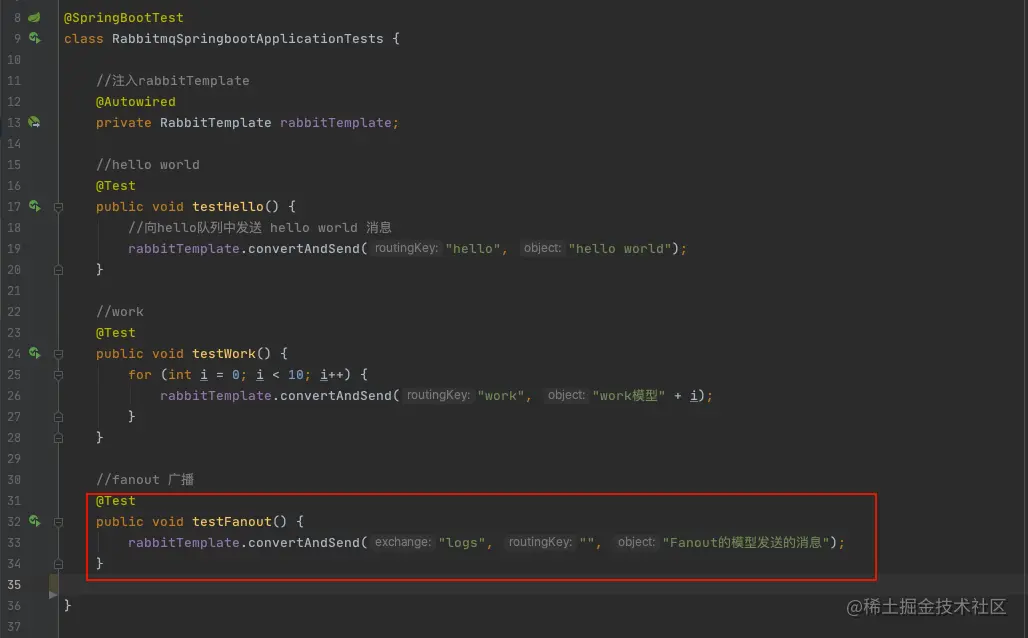Image resolution: width=1028 pixels, height=638 pixels.
Task: Open autowired dependency gutter icon for rabbitTemplate
Action: 34,123
